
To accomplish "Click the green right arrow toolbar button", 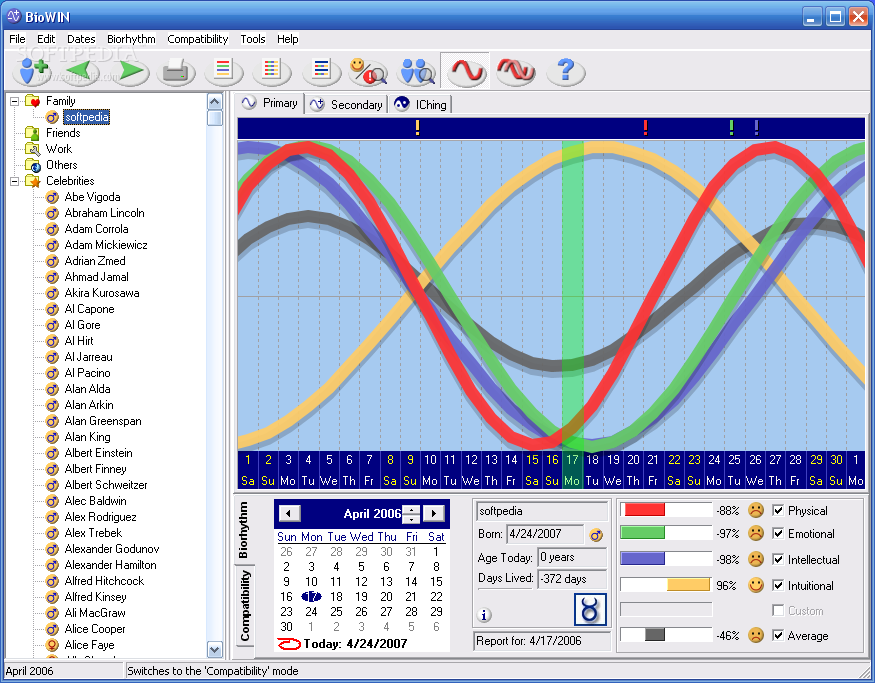I will point(129,71).
